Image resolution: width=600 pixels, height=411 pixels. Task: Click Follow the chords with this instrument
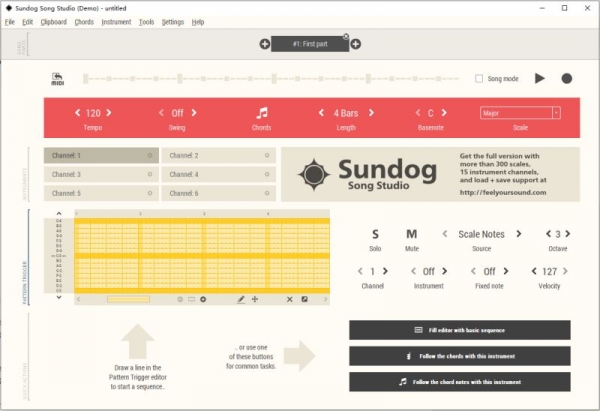(x=460, y=356)
